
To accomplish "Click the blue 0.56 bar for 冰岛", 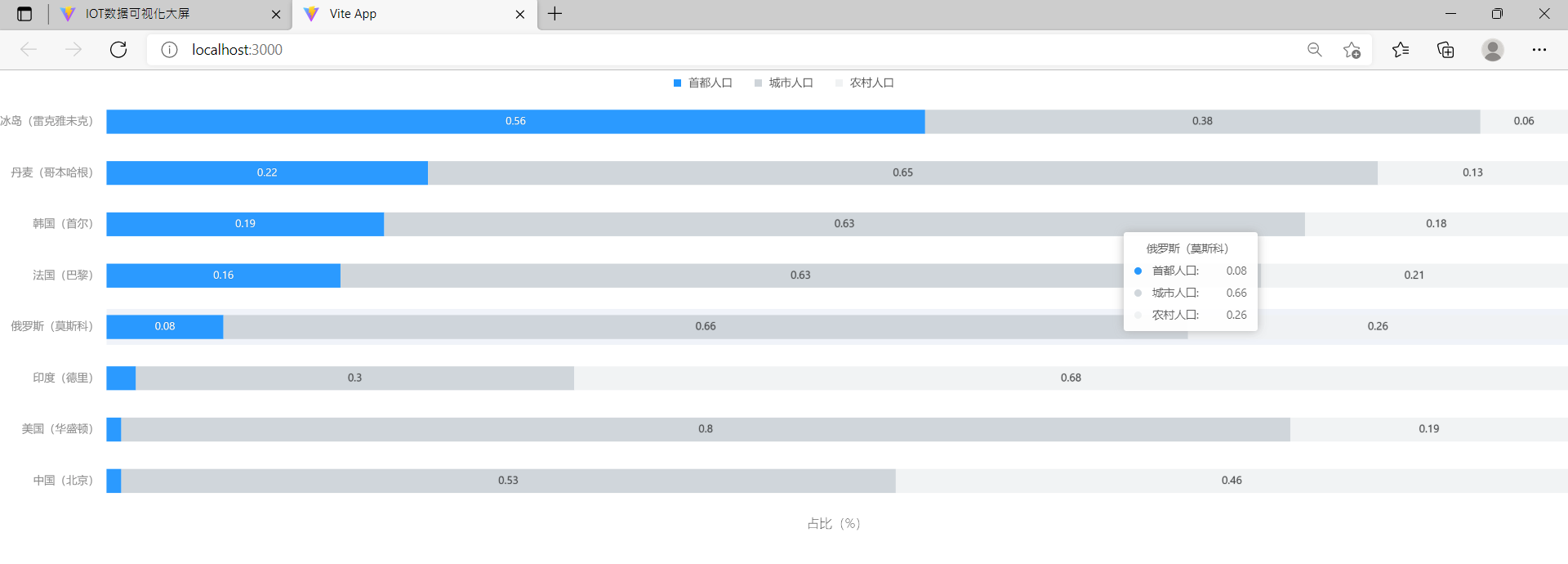I will (x=515, y=121).
